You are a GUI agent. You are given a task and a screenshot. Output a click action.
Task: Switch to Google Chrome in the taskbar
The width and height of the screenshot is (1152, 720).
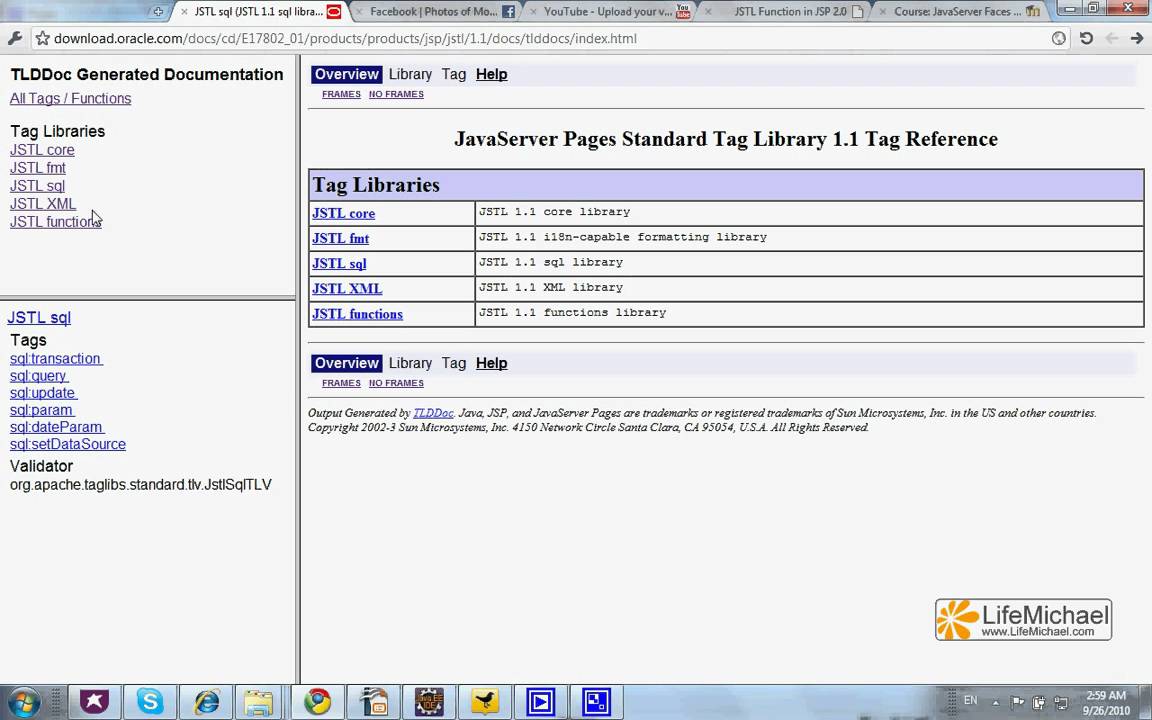tap(317, 702)
